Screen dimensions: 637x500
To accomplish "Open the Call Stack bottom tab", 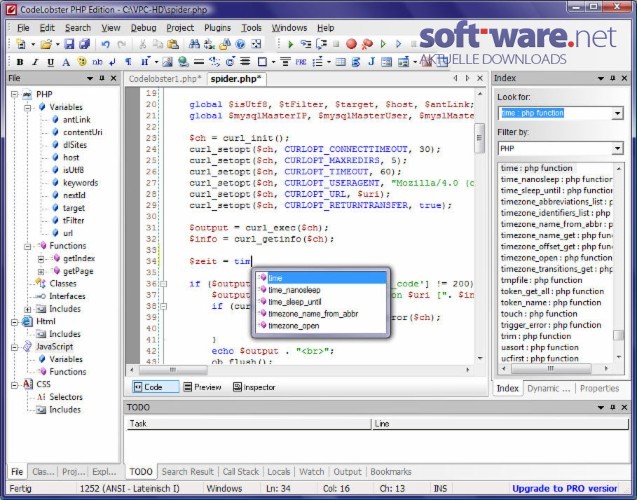I will coord(240,472).
